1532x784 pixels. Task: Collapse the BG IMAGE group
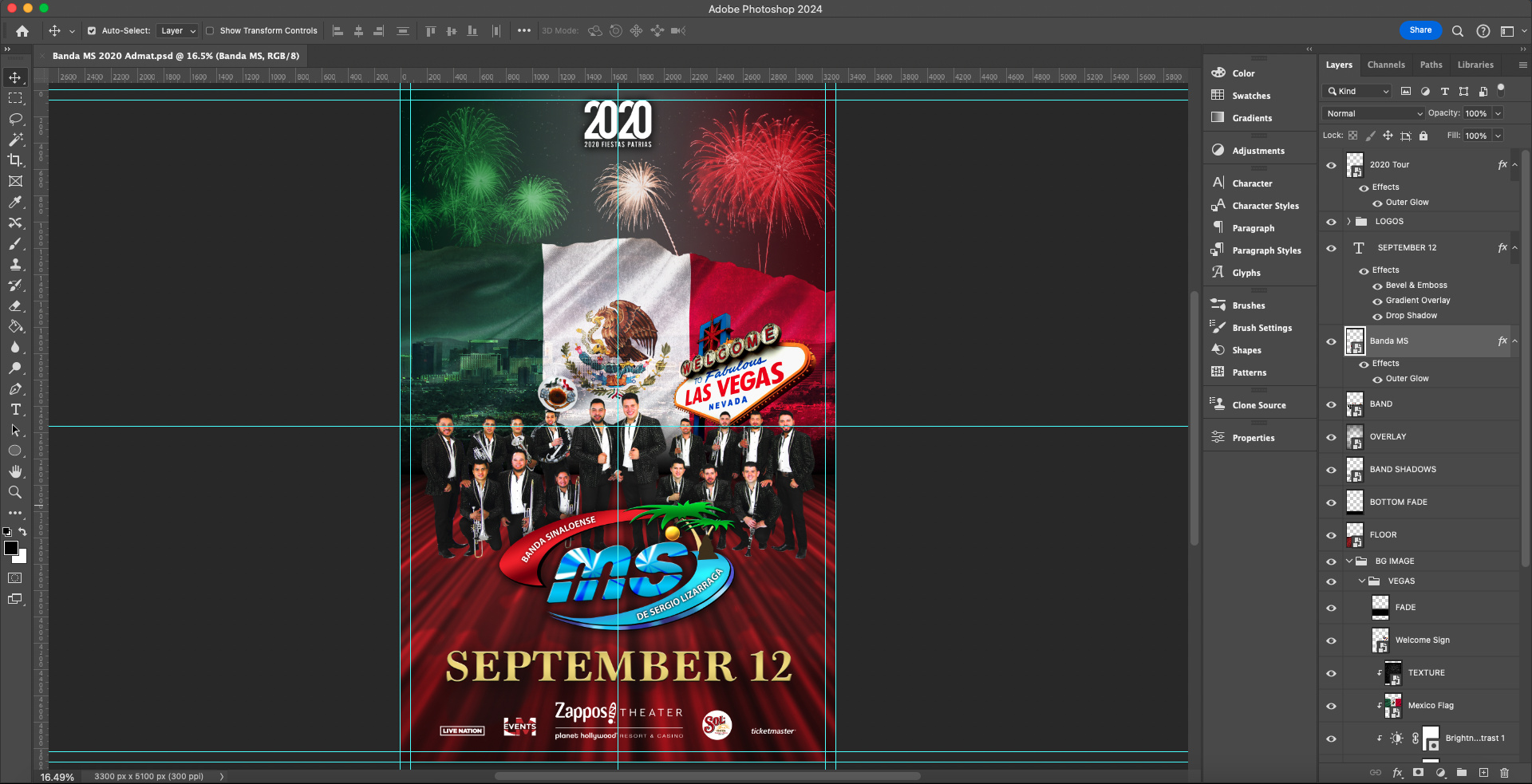[1349, 561]
